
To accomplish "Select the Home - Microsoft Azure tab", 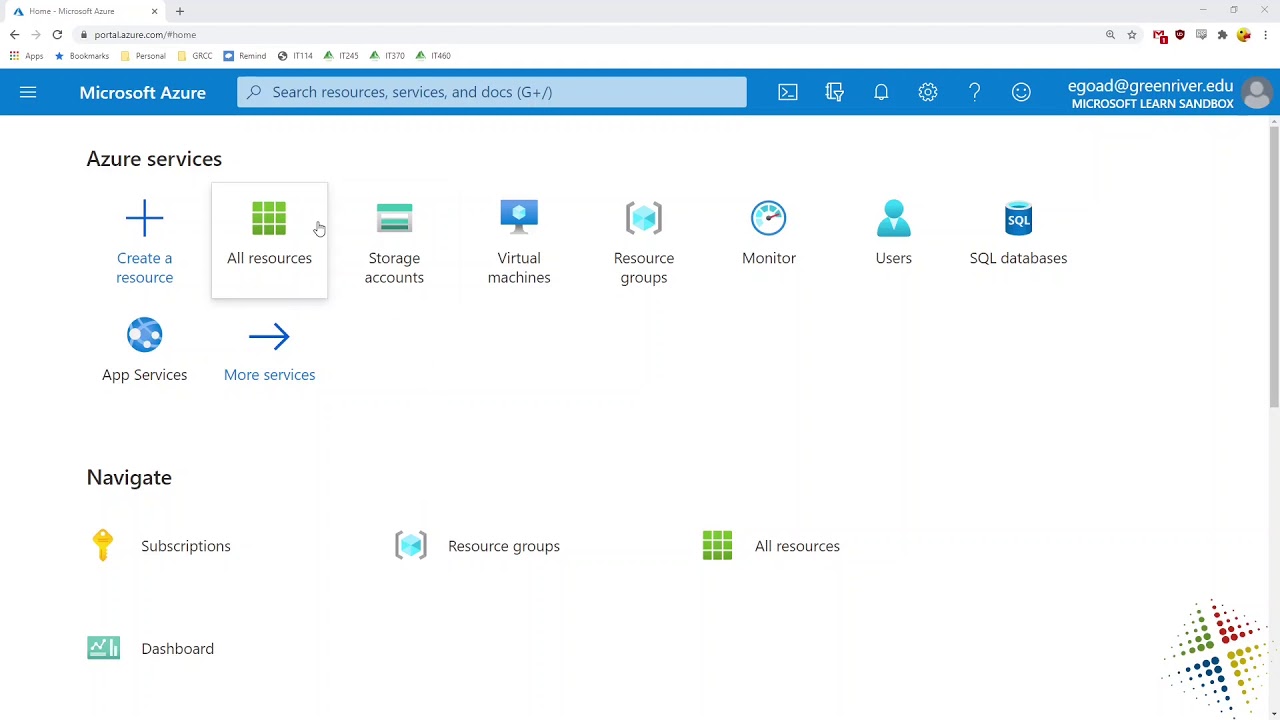I will pyautogui.click(x=86, y=11).
